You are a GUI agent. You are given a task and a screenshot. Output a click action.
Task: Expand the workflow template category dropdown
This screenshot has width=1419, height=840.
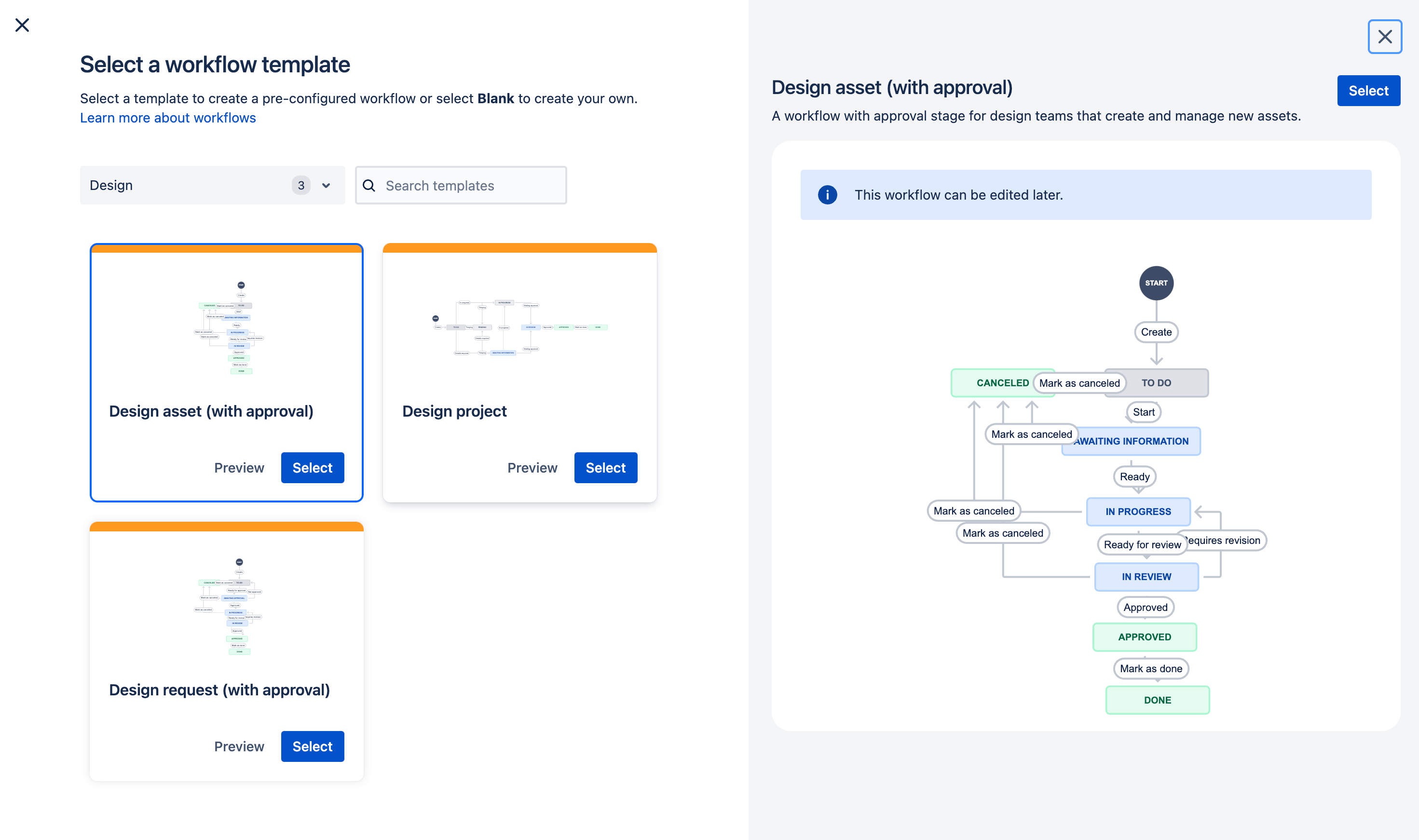pos(328,185)
